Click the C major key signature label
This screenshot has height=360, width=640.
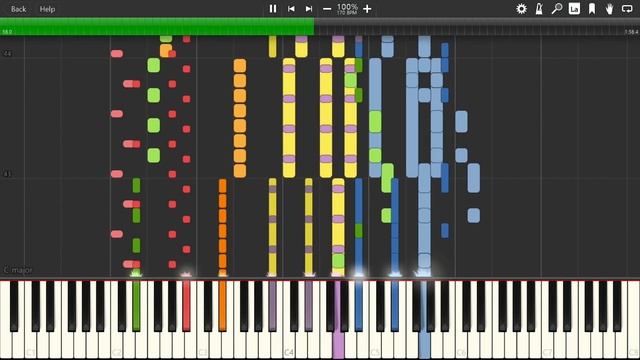(x=18, y=270)
